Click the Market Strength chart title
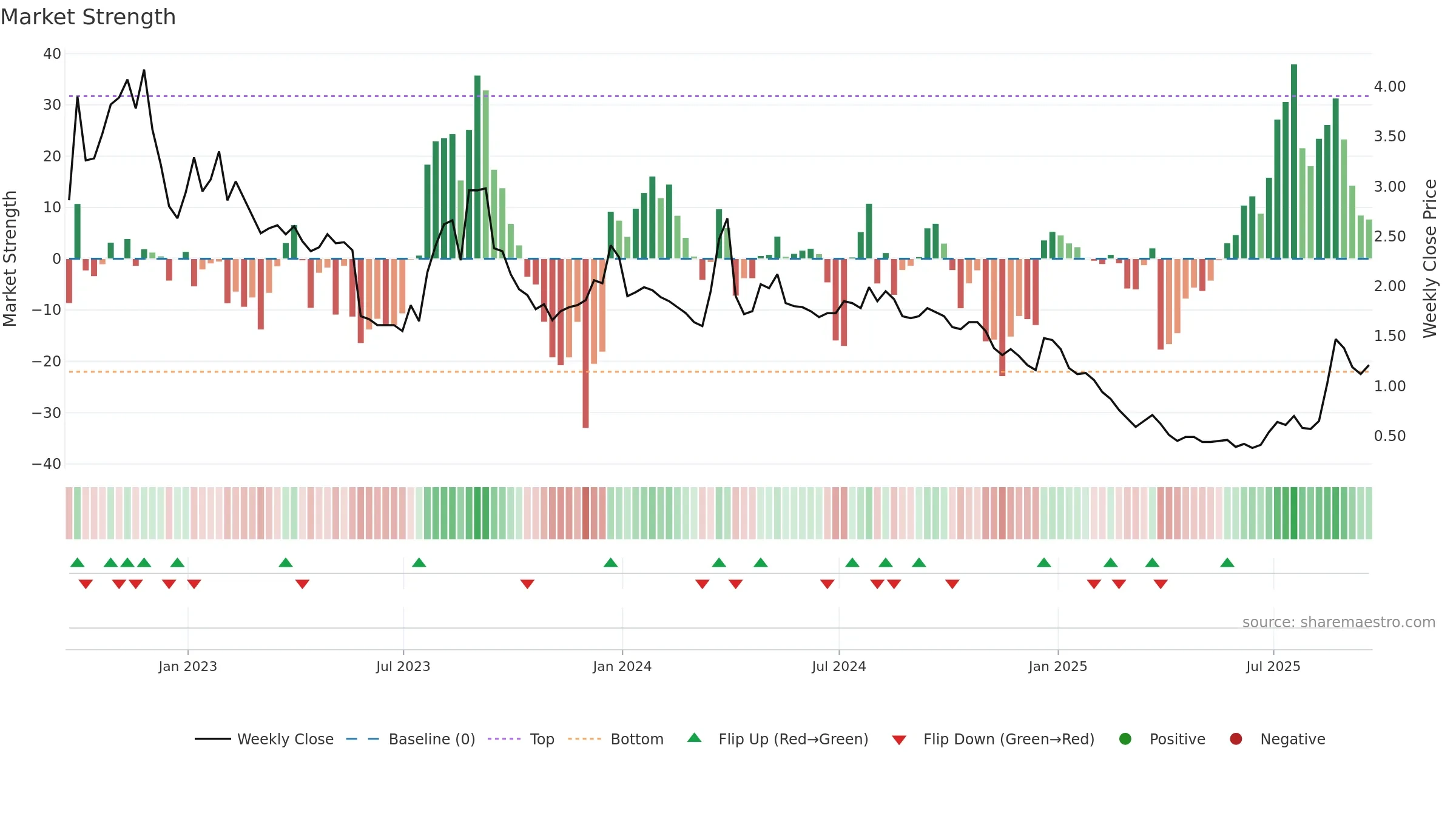 pos(88,17)
